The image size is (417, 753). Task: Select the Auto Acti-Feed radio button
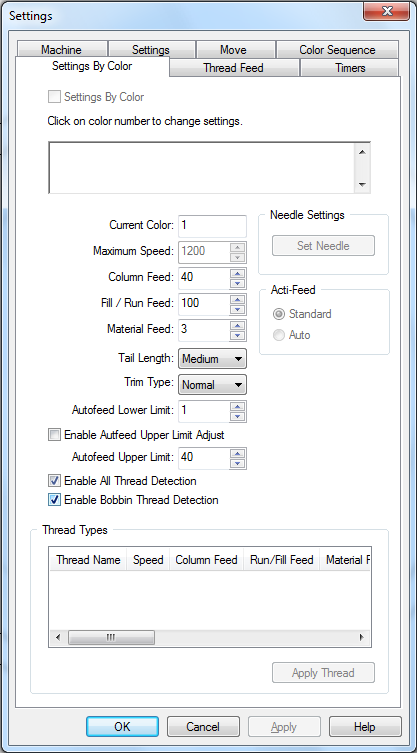click(x=279, y=335)
